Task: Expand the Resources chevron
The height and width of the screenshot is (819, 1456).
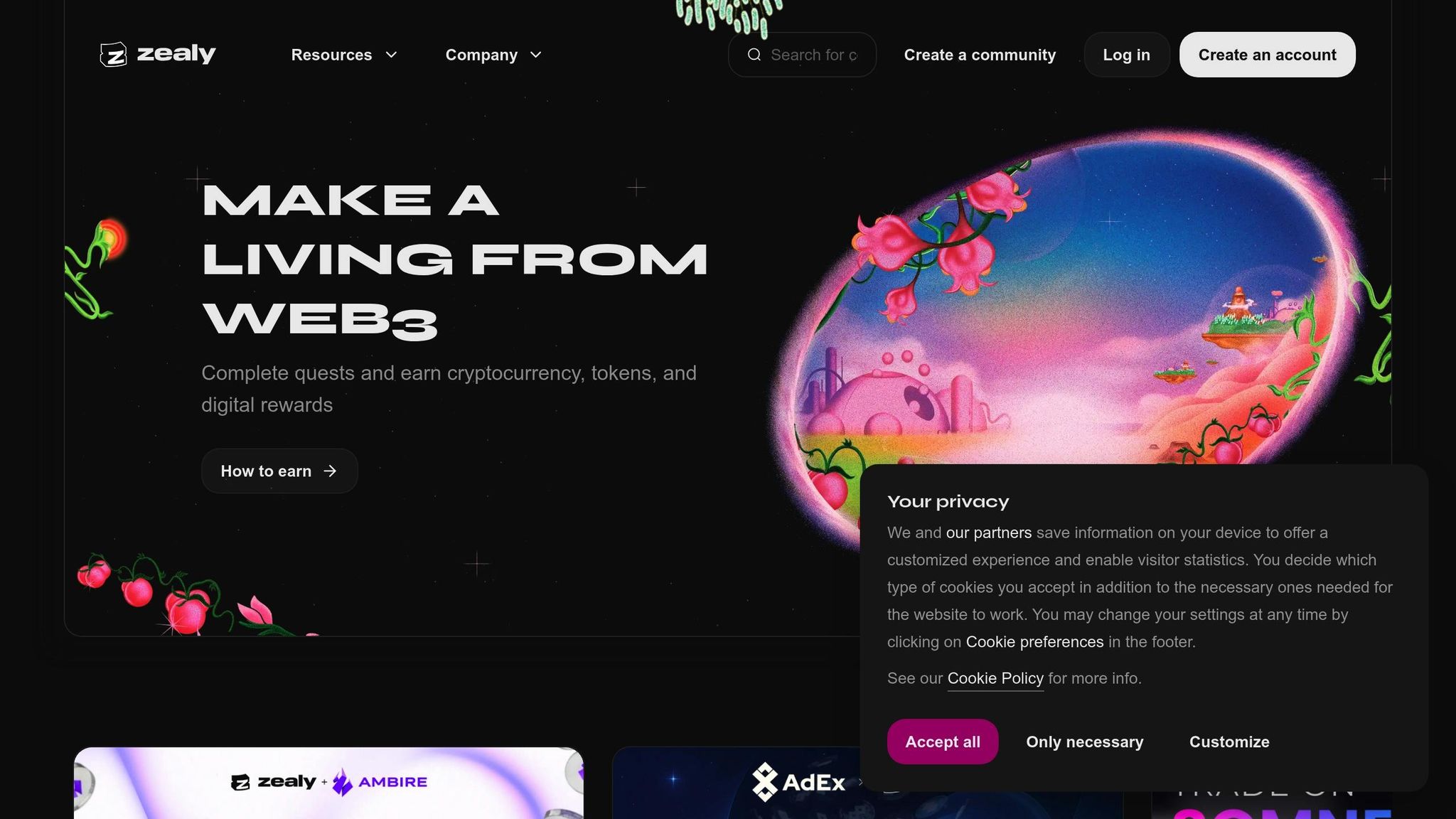Action: point(391,55)
